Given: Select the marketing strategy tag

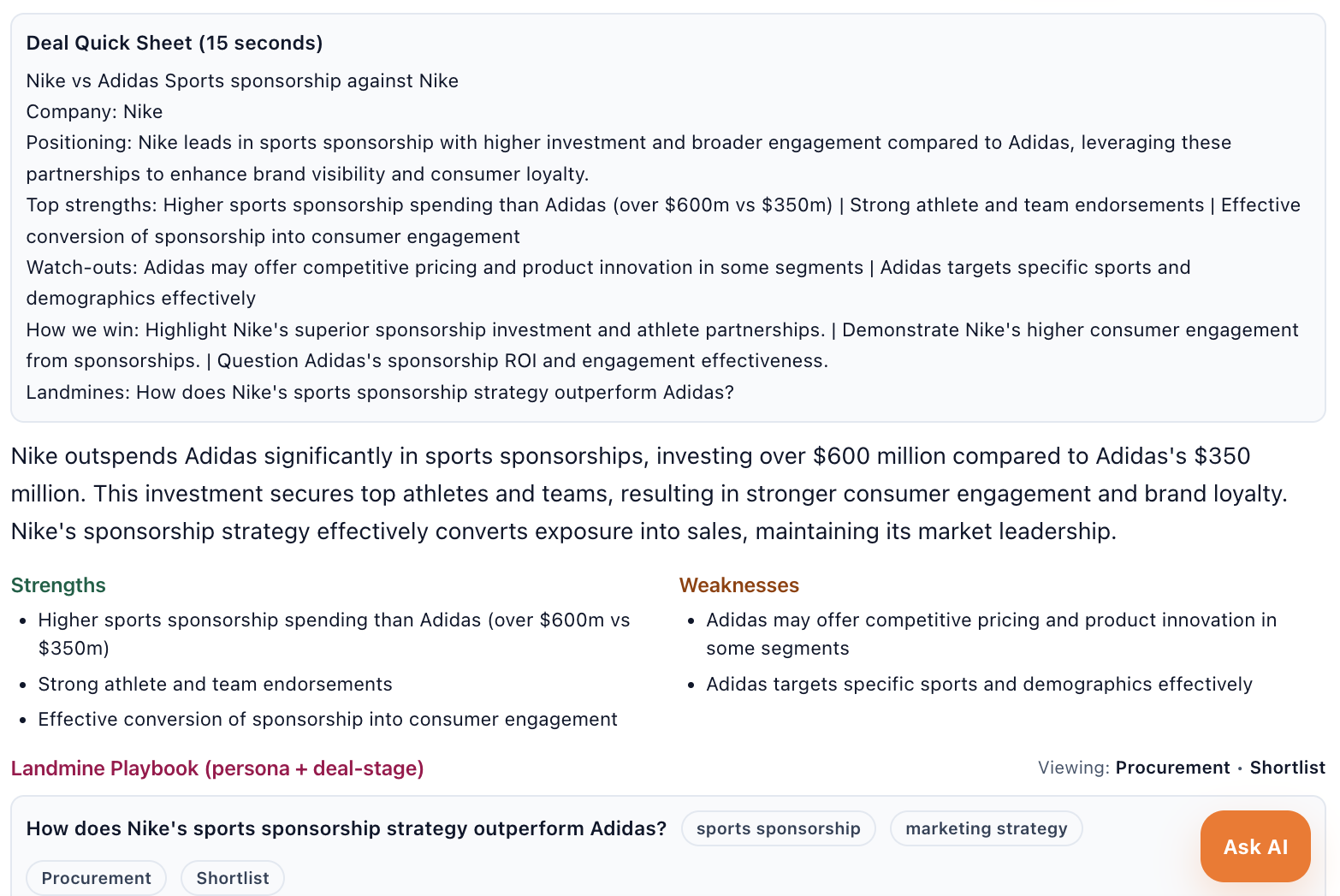Looking at the screenshot, I should 986,828.
